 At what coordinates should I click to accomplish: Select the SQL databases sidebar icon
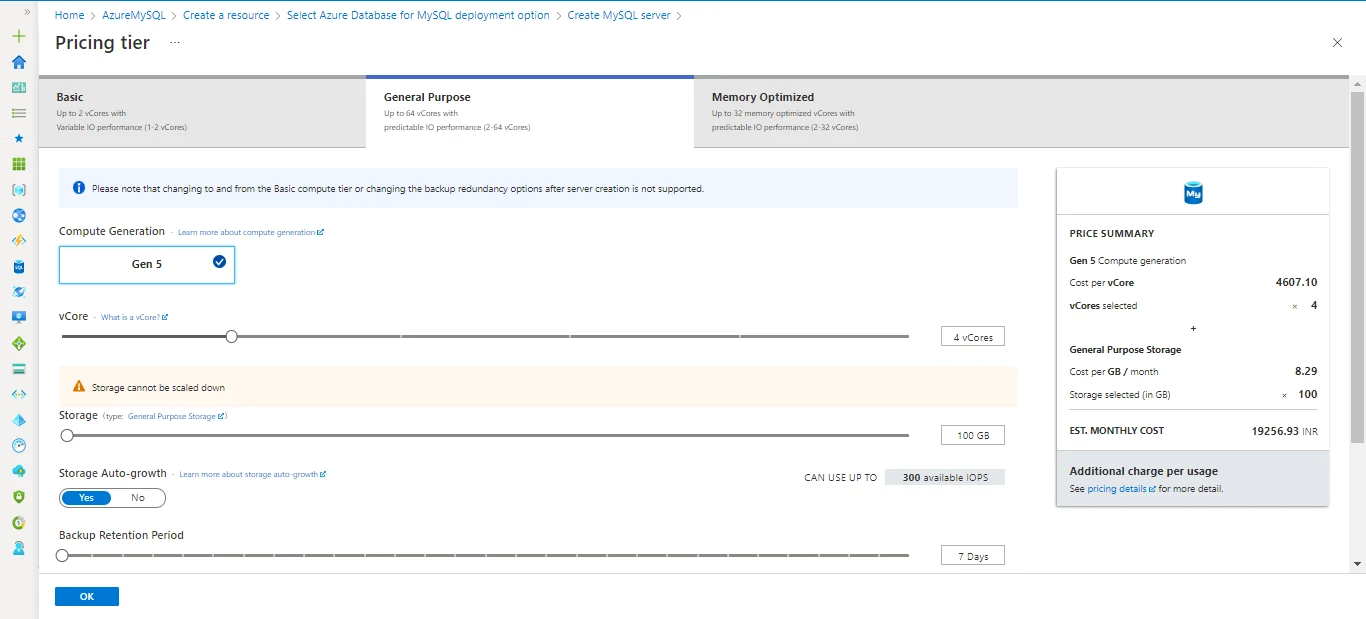tap(18, 266)
